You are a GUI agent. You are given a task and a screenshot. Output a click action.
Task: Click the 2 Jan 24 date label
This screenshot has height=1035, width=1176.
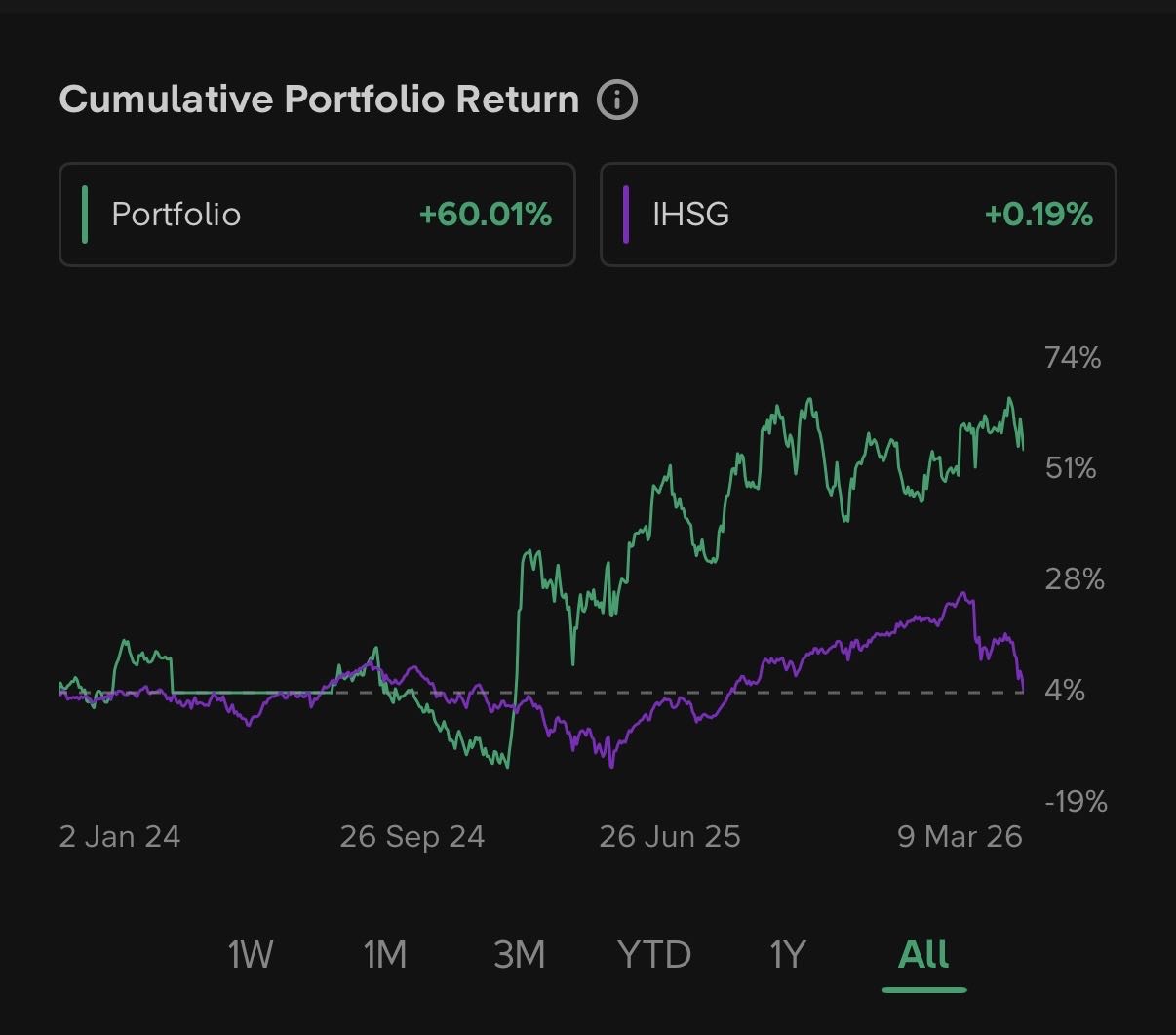tap(120, 837)
